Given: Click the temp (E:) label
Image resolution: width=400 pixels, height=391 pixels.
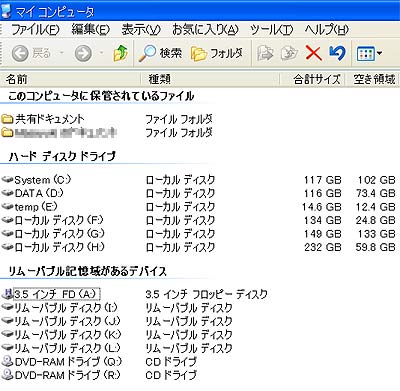Looking at the screenshot, I should [x=36, y=207].
